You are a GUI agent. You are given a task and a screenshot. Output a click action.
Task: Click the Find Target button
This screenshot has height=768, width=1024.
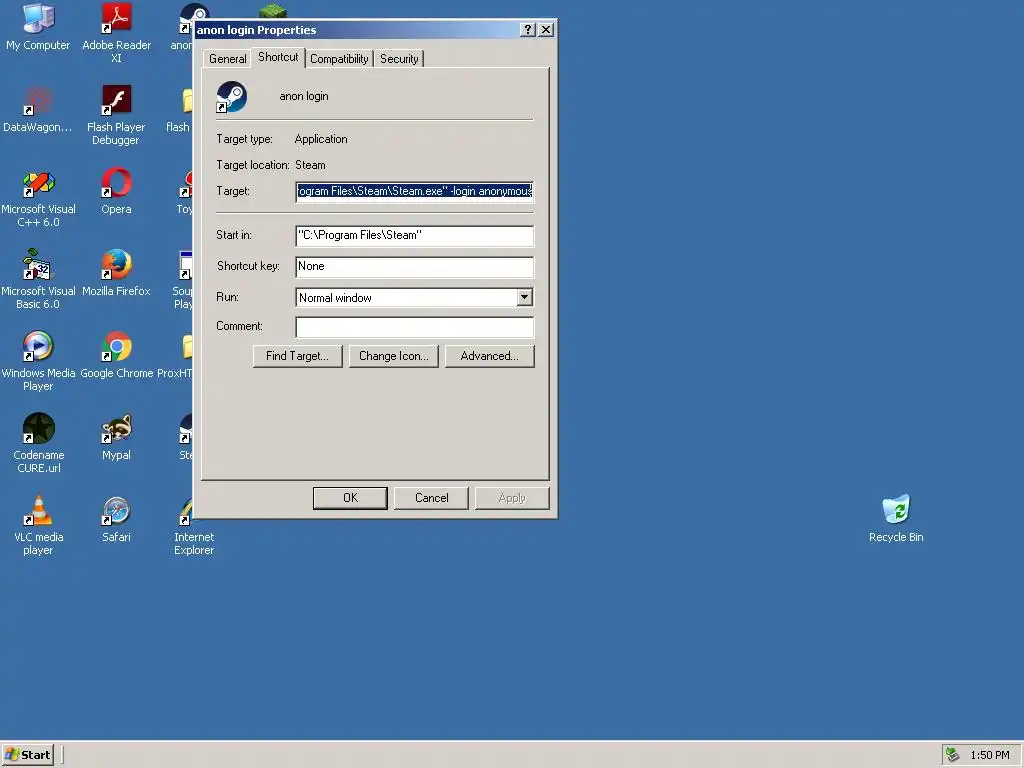[297, 356]
